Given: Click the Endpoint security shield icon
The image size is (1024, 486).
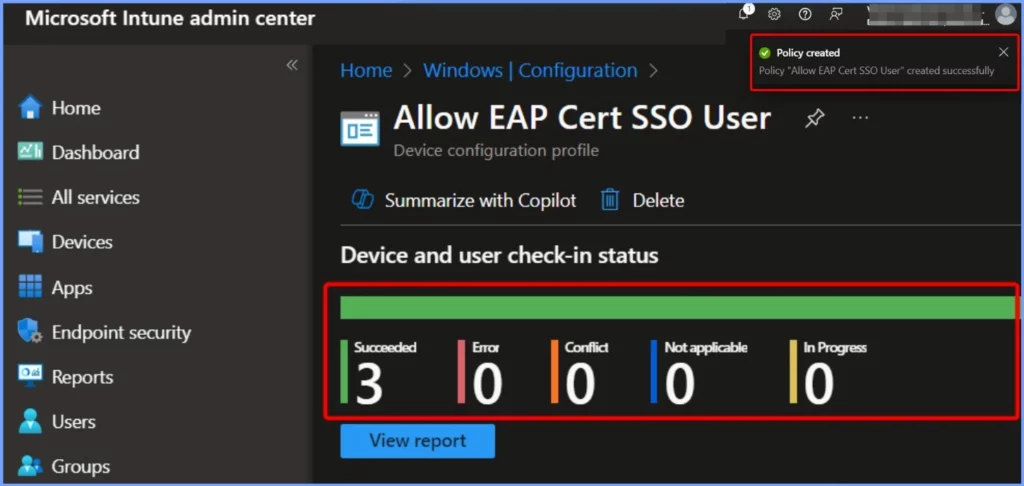Looking at the screenshot, I should click(30, 332).
